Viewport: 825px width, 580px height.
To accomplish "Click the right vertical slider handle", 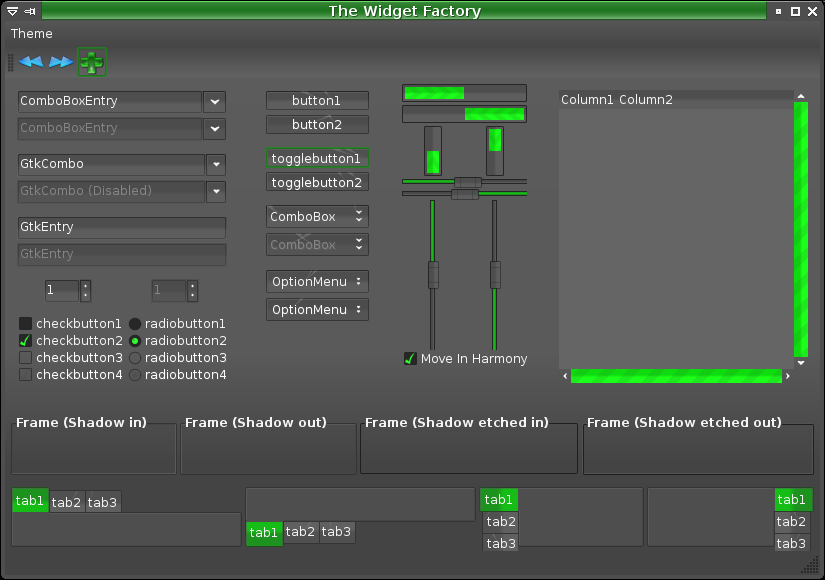I will click(x=495, y=275).
